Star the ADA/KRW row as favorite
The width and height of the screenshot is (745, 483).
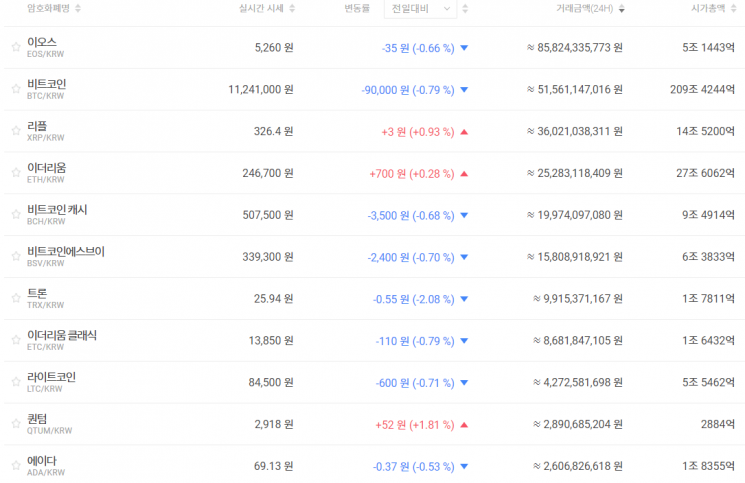[16, 465]
